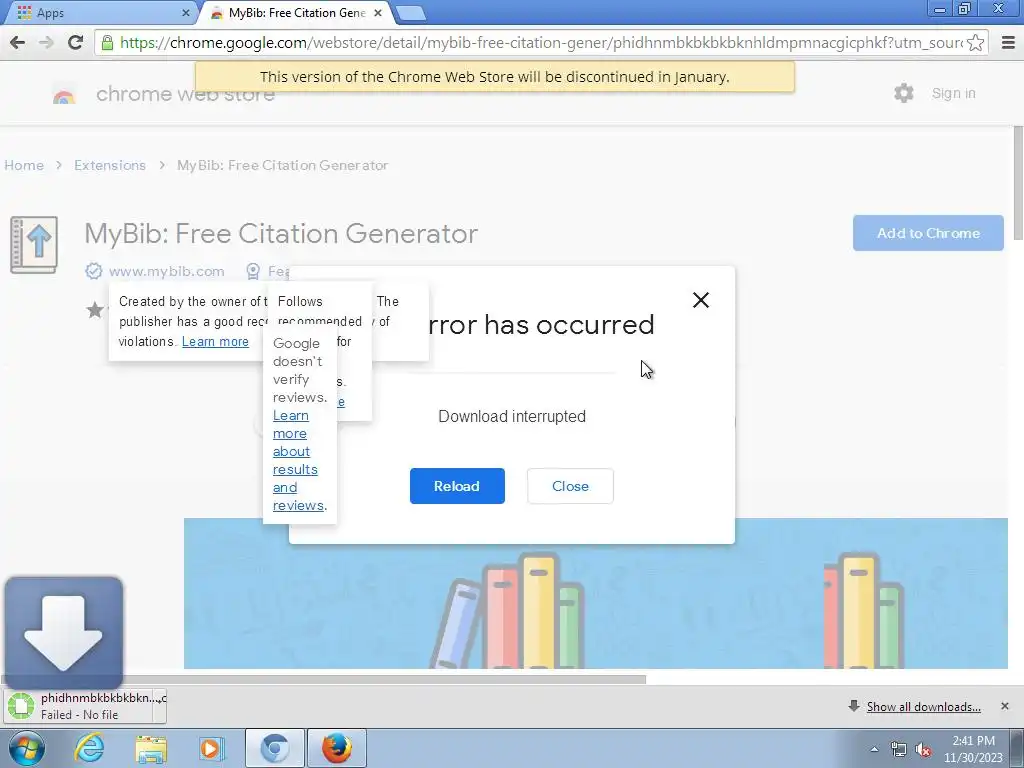Go to Home breadcrumb
Viewport: 1024px width, 768px height.
24,165
